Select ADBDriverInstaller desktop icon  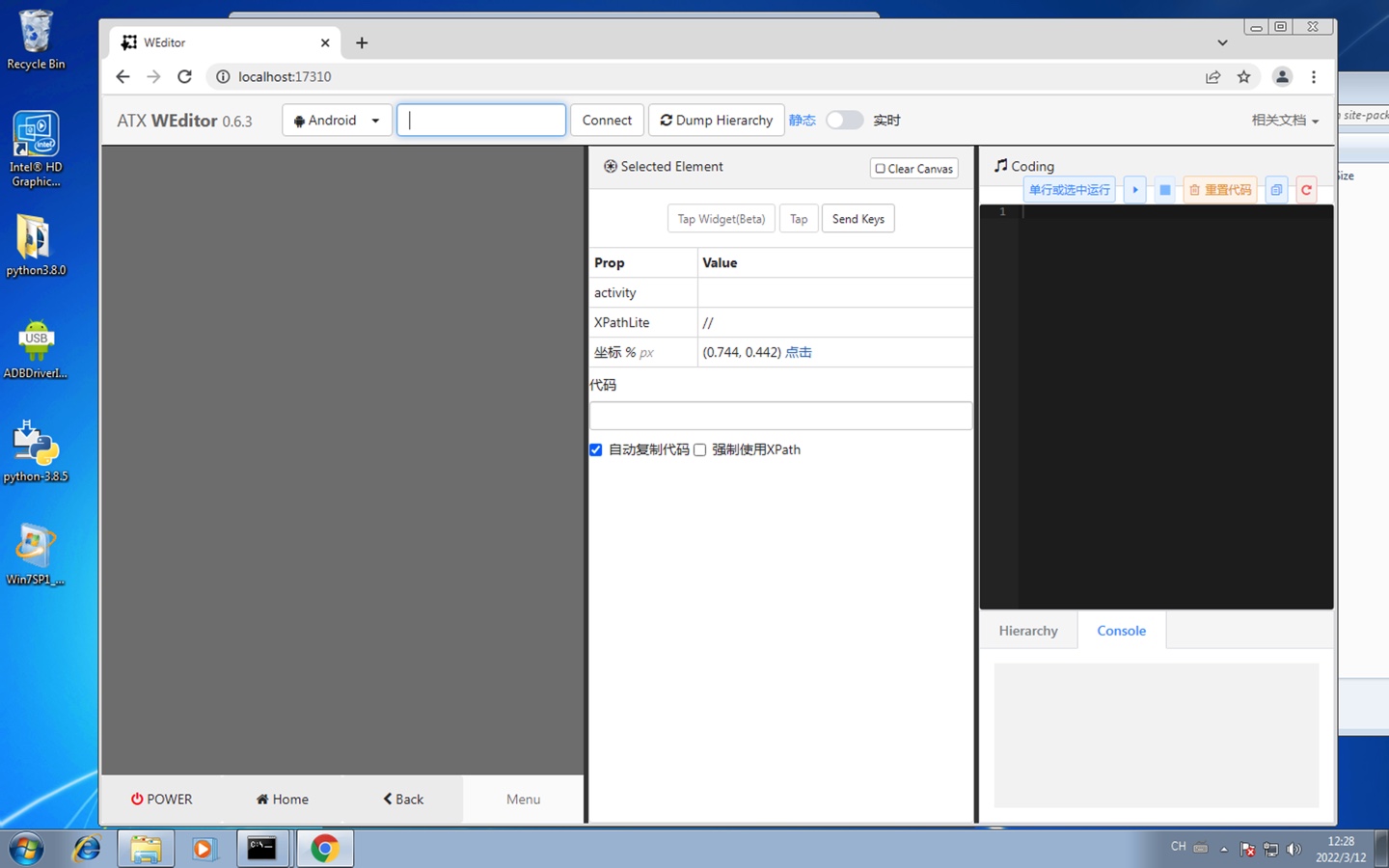(x=36, y=349)
